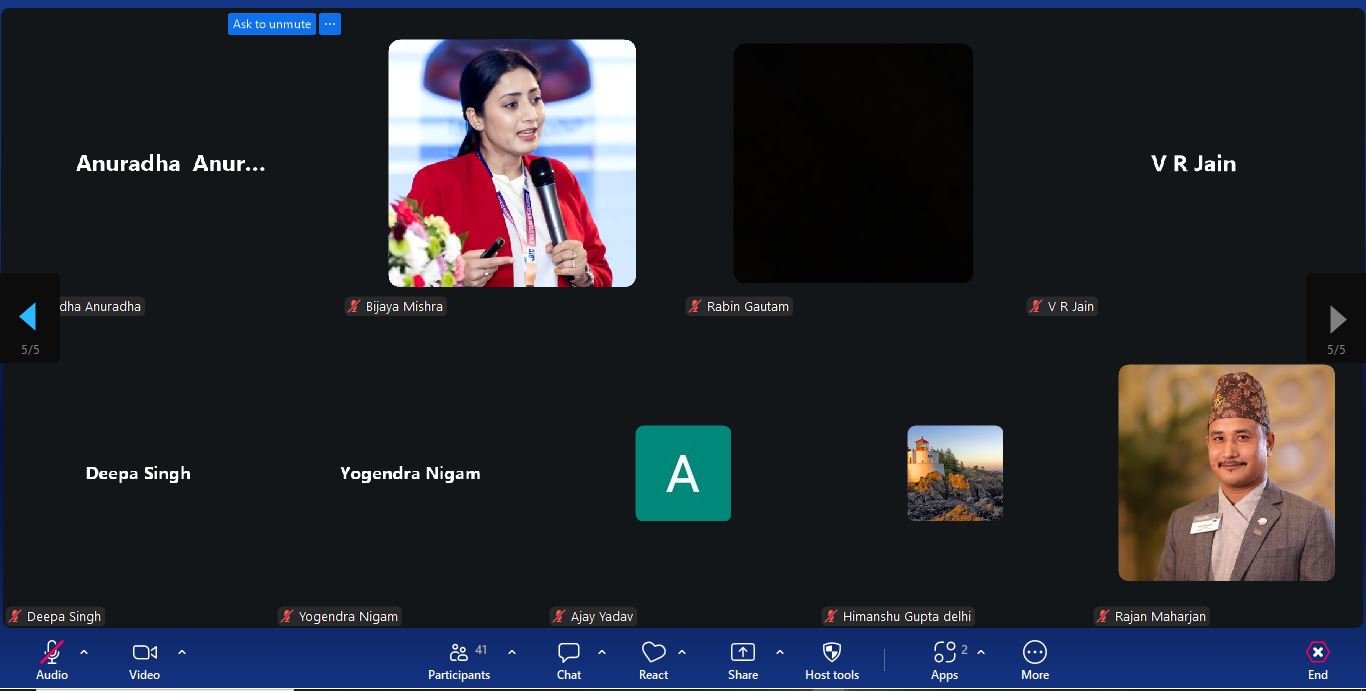Screen dimensions: 1366x691
Task: Open Host tools shield icon
Action: 831,660
